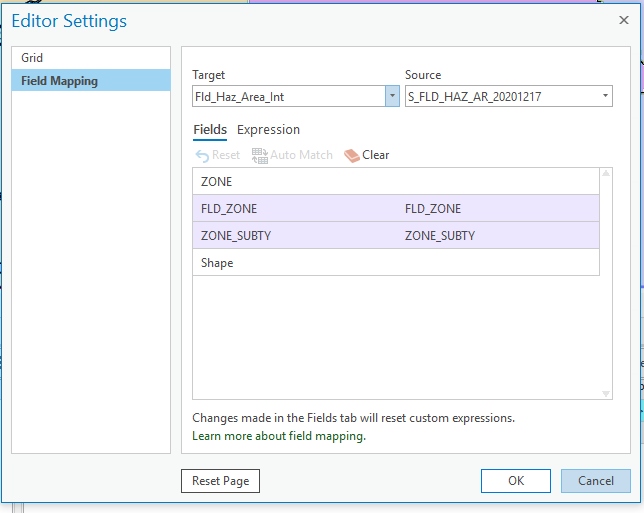Select the Shape field row
644x513 pixels.
(396, 262)
